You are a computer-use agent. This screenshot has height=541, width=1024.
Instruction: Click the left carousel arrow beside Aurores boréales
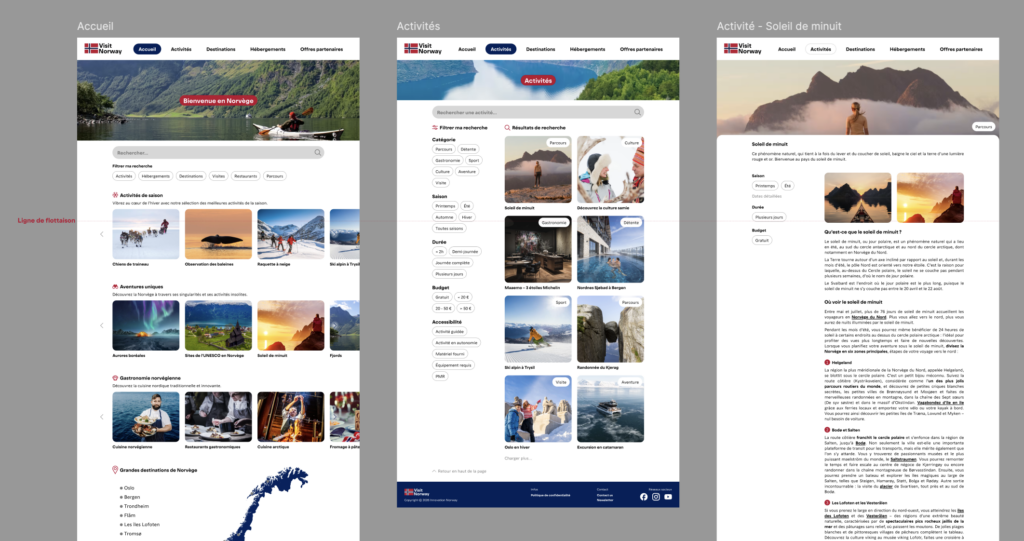(101, 325)
